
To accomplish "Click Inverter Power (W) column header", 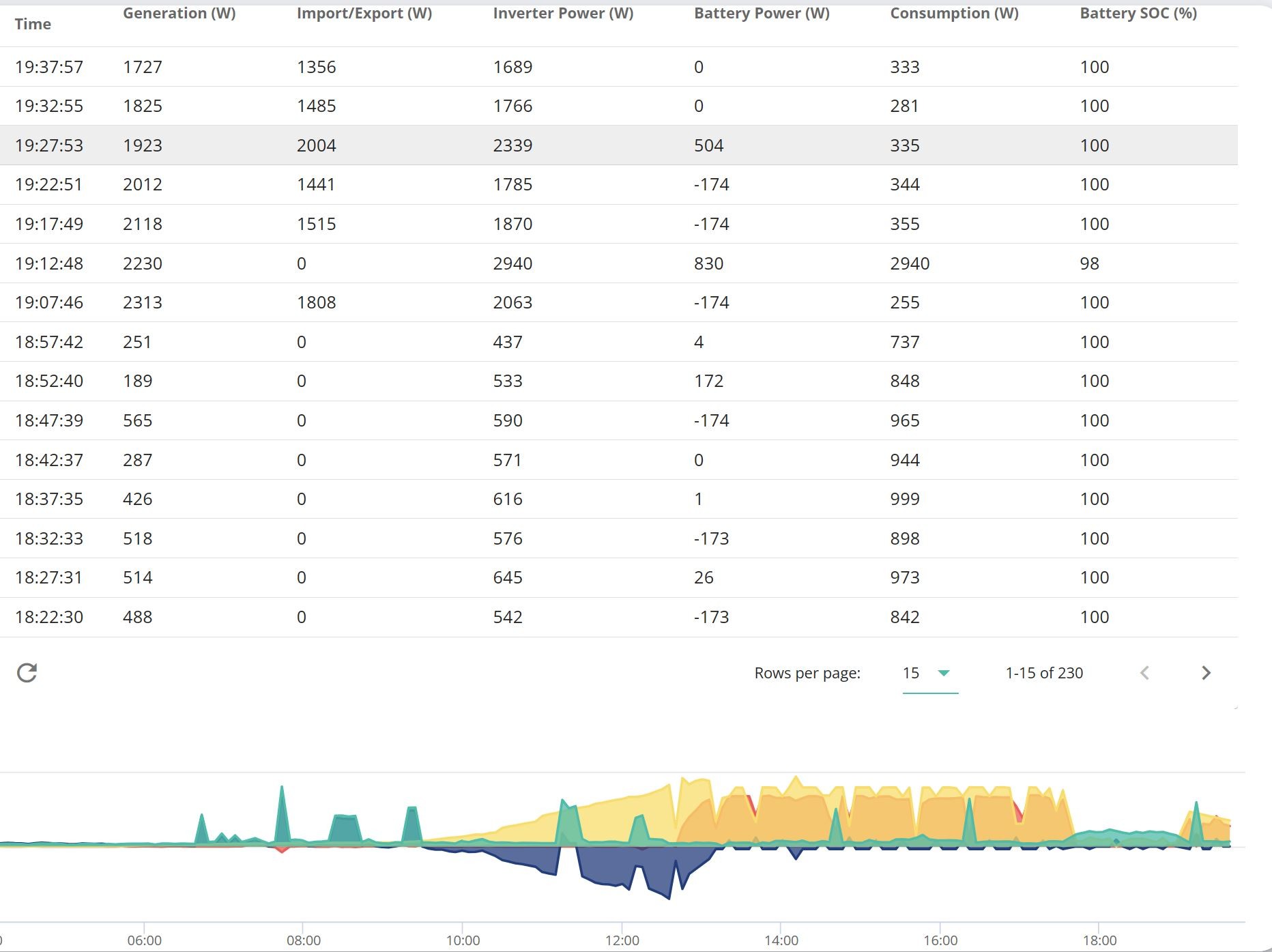I will tap(563, 13).
